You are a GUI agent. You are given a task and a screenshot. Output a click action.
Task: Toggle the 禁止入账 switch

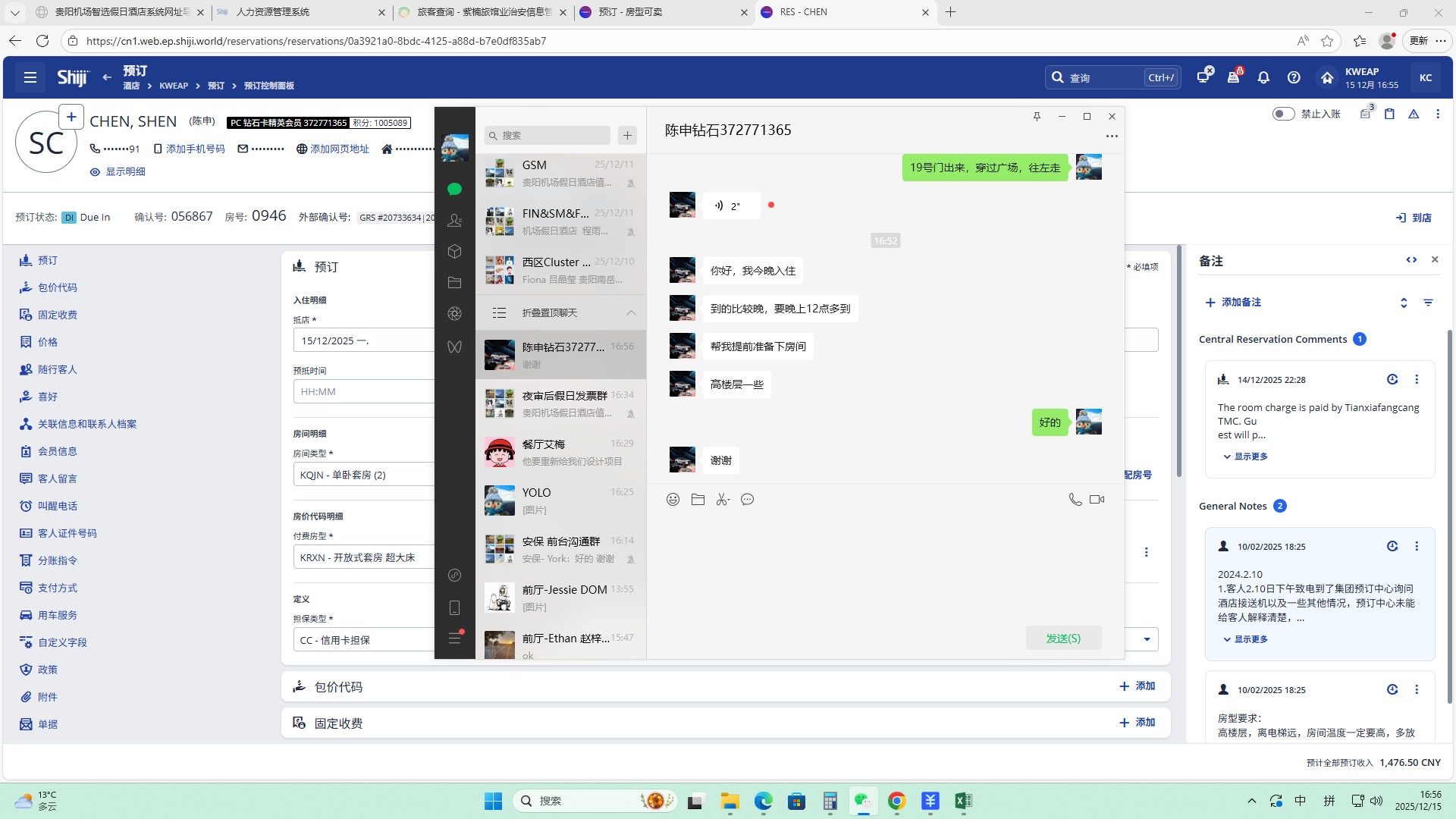(1283, 114)
